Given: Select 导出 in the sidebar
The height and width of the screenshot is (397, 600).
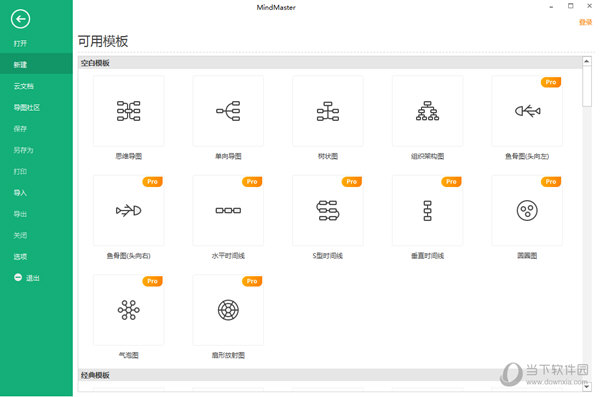Looking at the screenshot, I should pos(20,214).
